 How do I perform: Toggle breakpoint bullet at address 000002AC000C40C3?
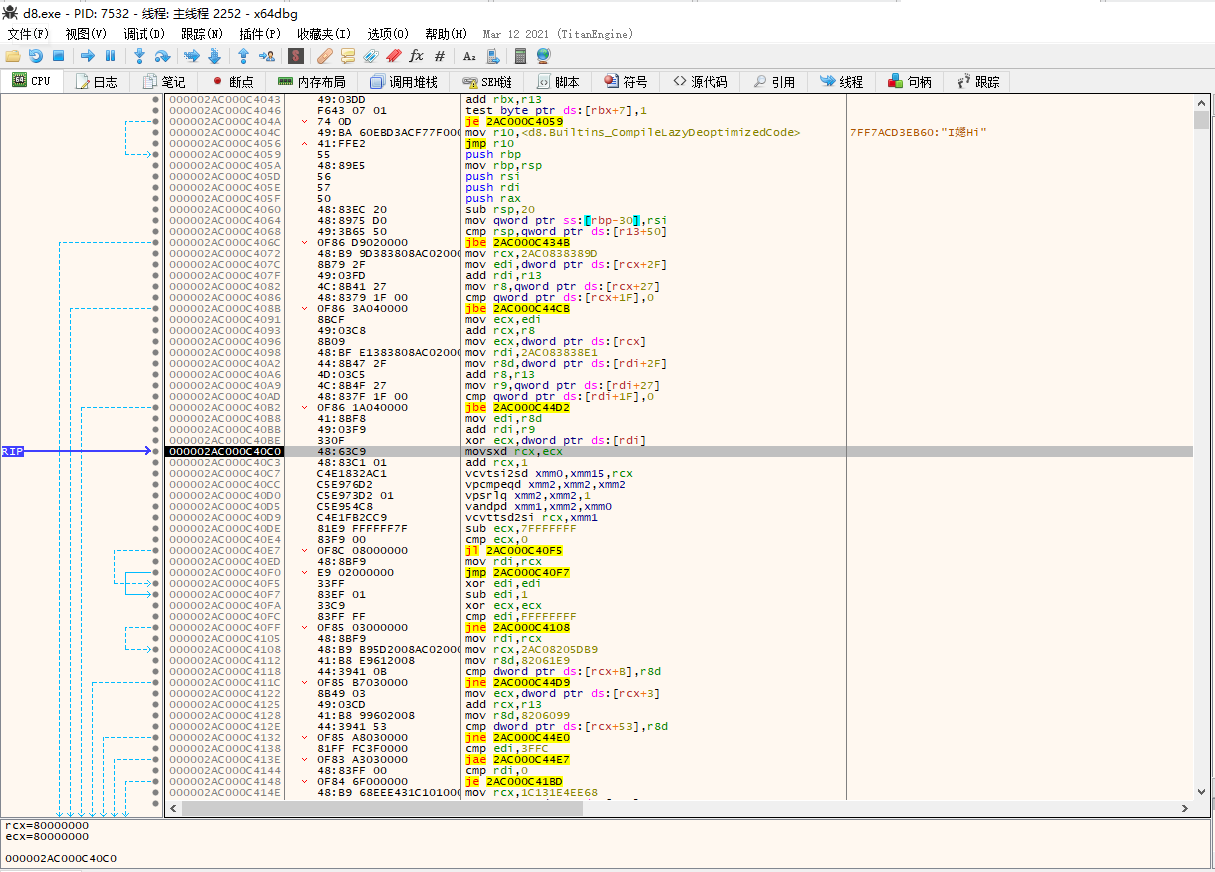155,463
